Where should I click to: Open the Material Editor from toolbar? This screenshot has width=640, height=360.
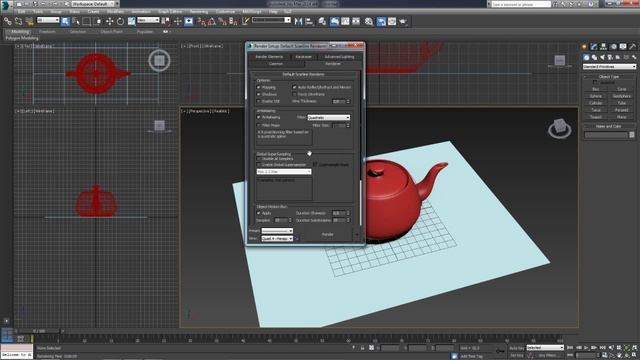(x=369, y=21)
